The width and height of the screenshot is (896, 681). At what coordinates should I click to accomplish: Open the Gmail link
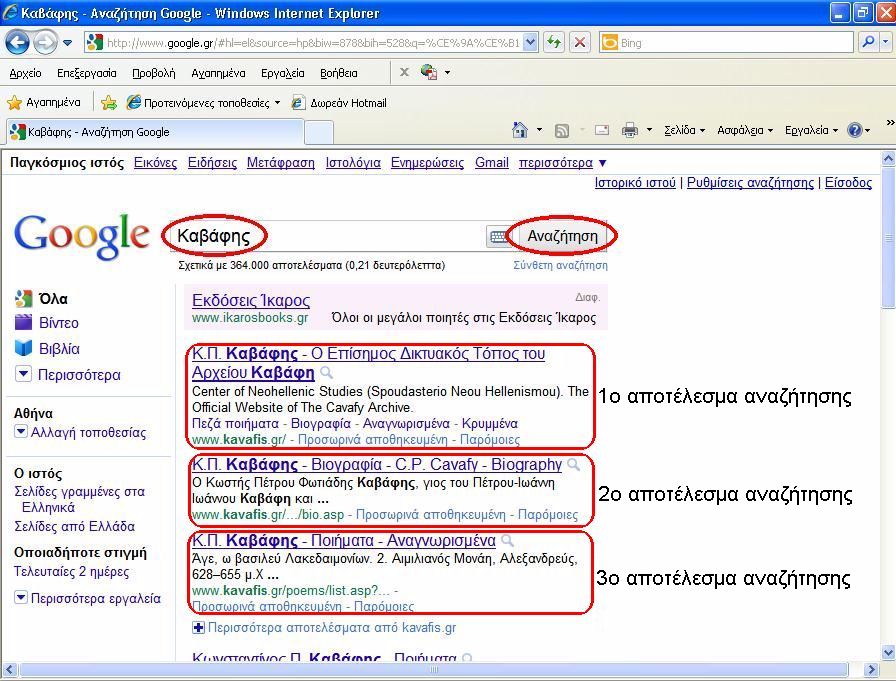pyautogui.click(x=491, y=163)
